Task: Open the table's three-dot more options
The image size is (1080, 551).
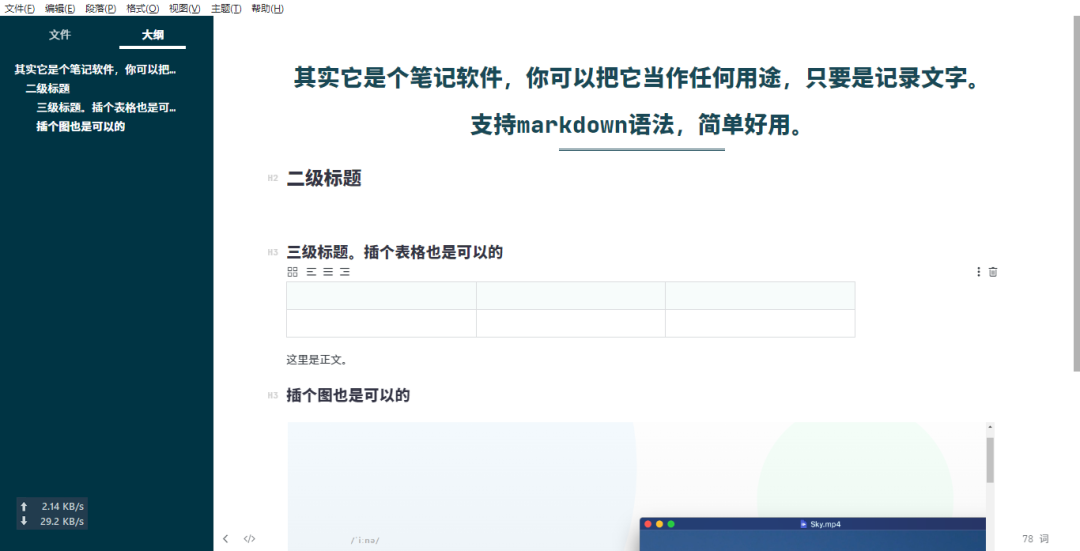Action: (x=978, y=272)
